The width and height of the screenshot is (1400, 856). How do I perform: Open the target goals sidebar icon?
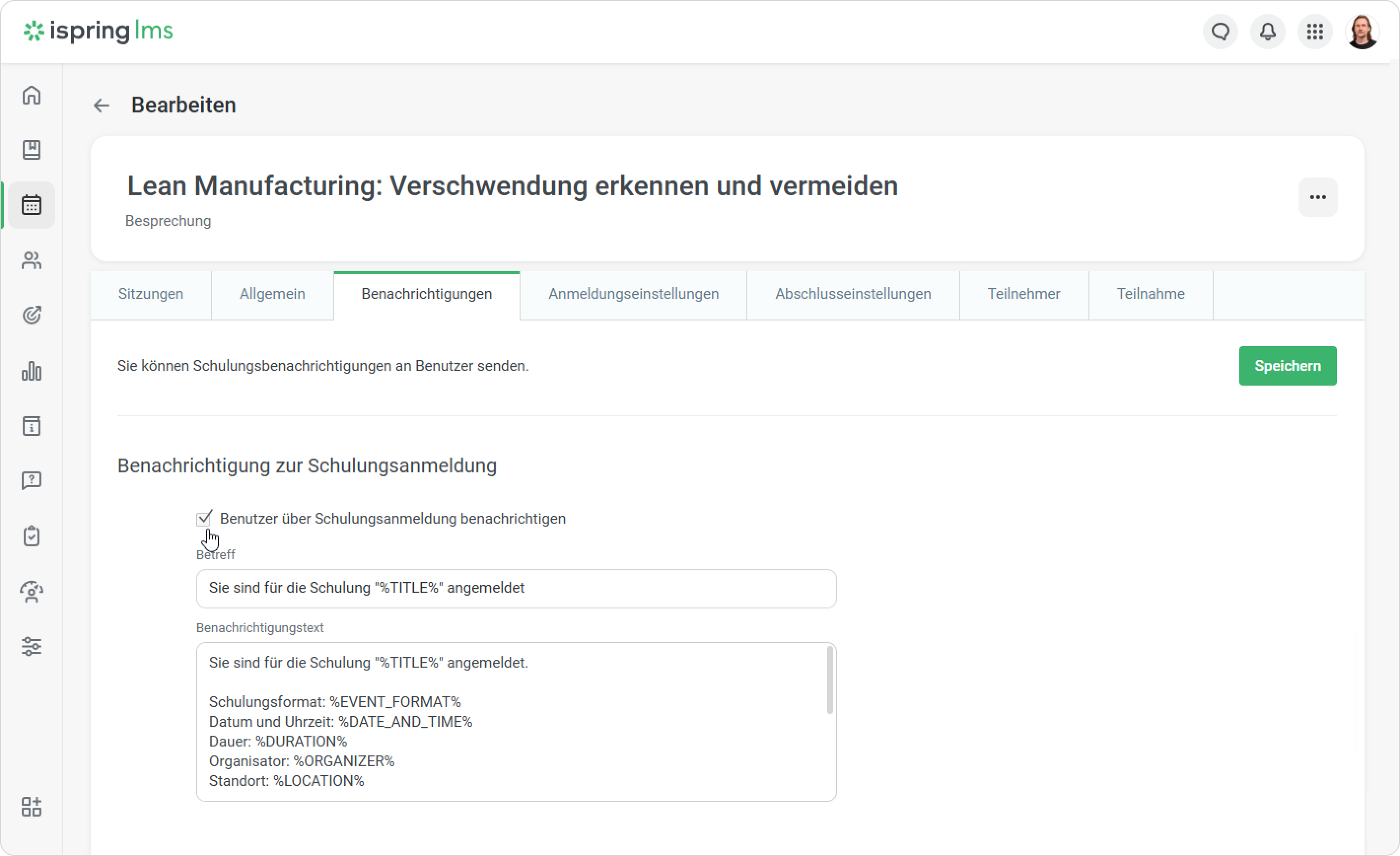tap(32, 315)
